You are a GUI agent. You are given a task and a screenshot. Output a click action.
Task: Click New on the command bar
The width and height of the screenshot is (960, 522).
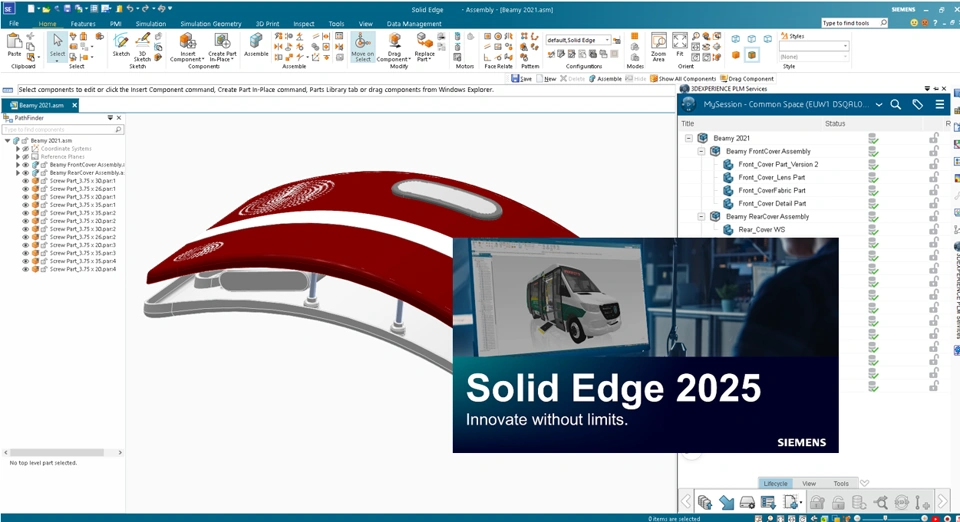coord(546,79)
